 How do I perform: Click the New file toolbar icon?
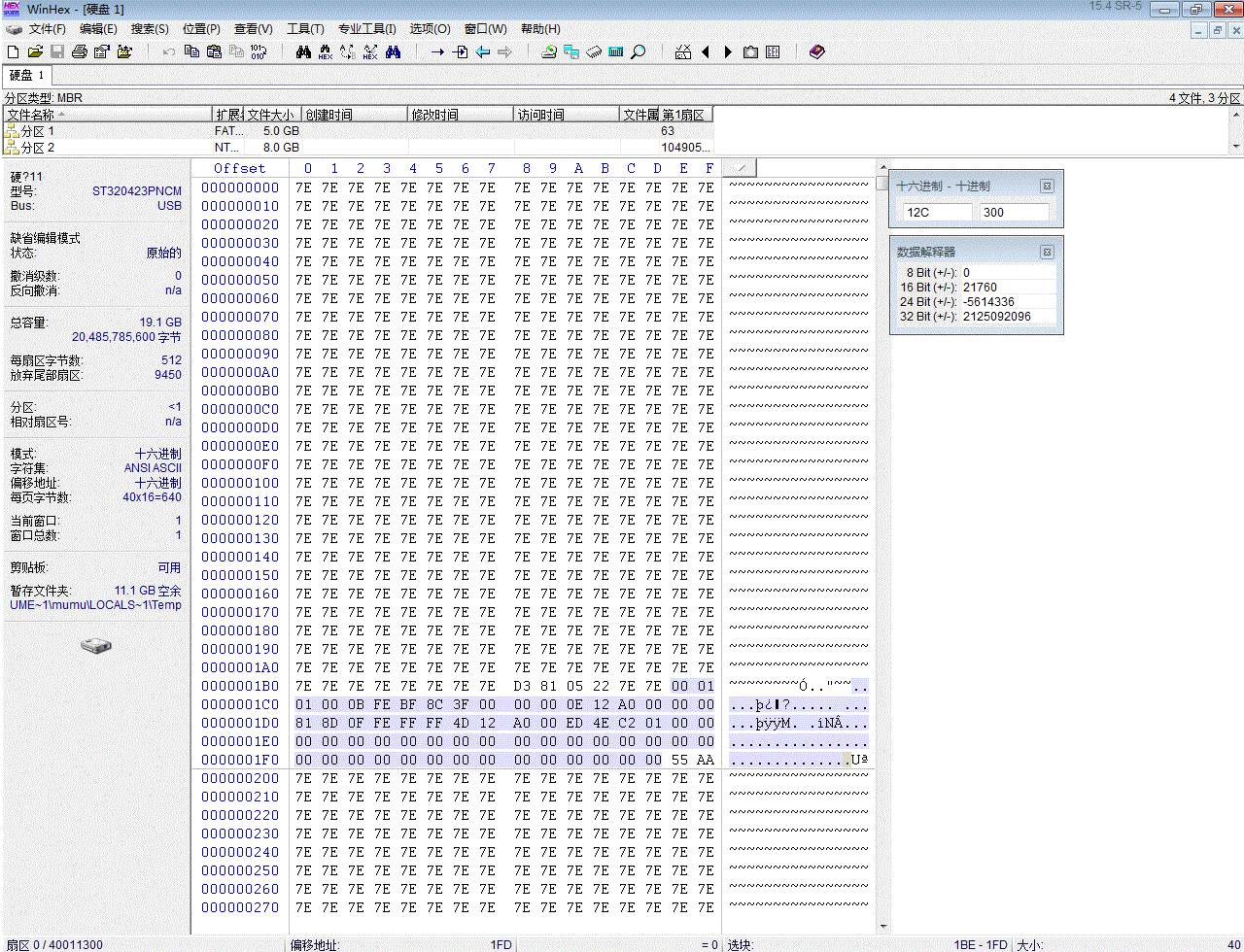coord(13,51)
